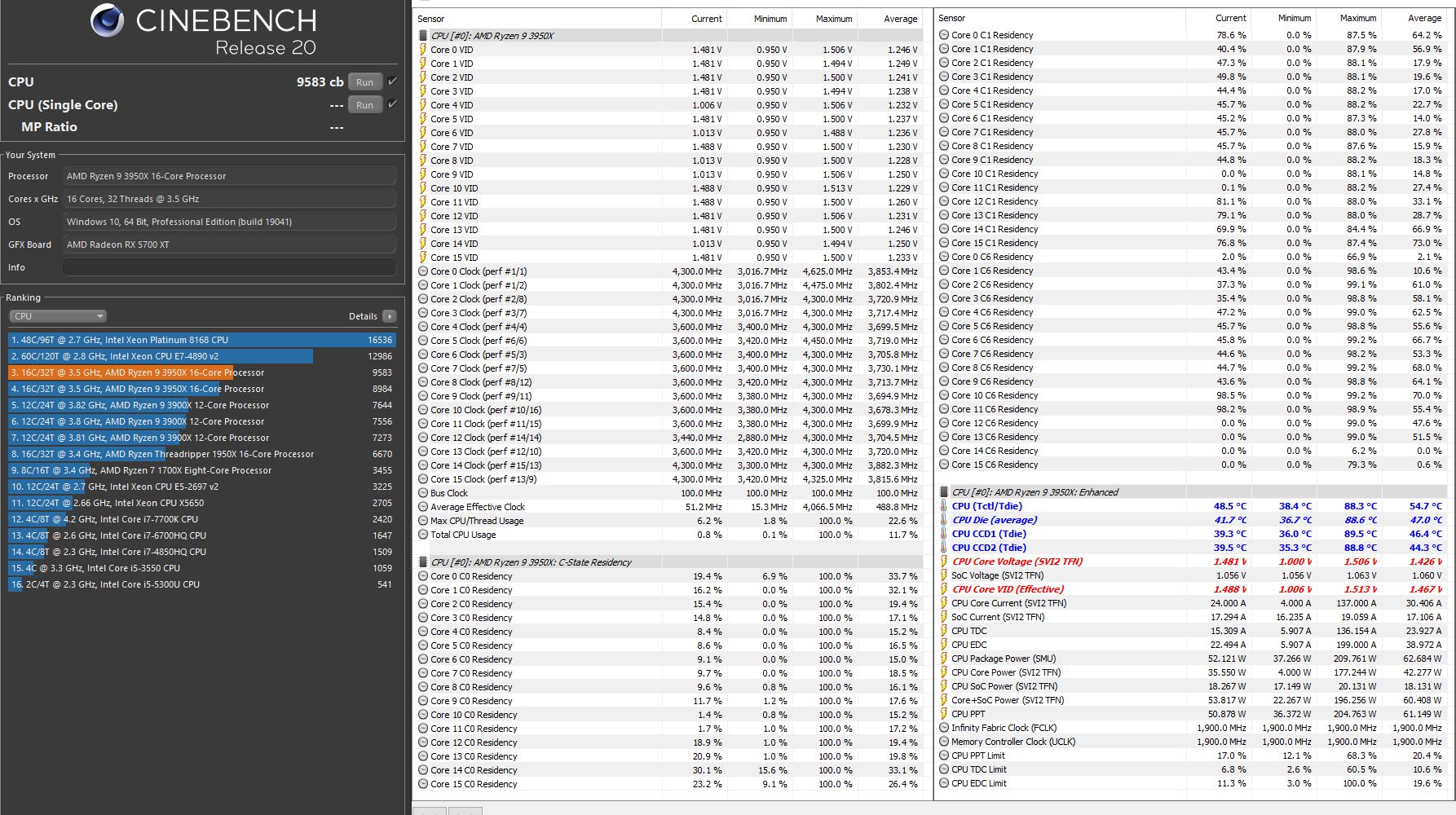
Task: Click the Processor field showing AMD Ryzen 9 3950X
Action: tap(229, 176)
